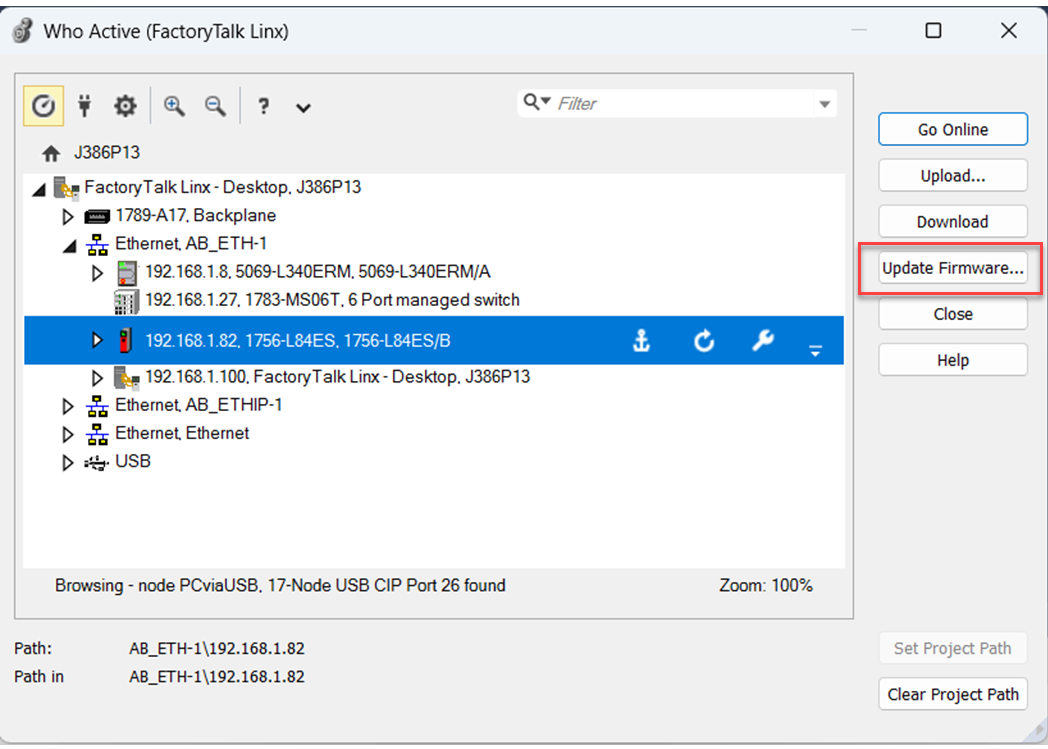Screen dimensions: 1048x749
Task: Click the Upload... button
Action: [x=952, y=176]
